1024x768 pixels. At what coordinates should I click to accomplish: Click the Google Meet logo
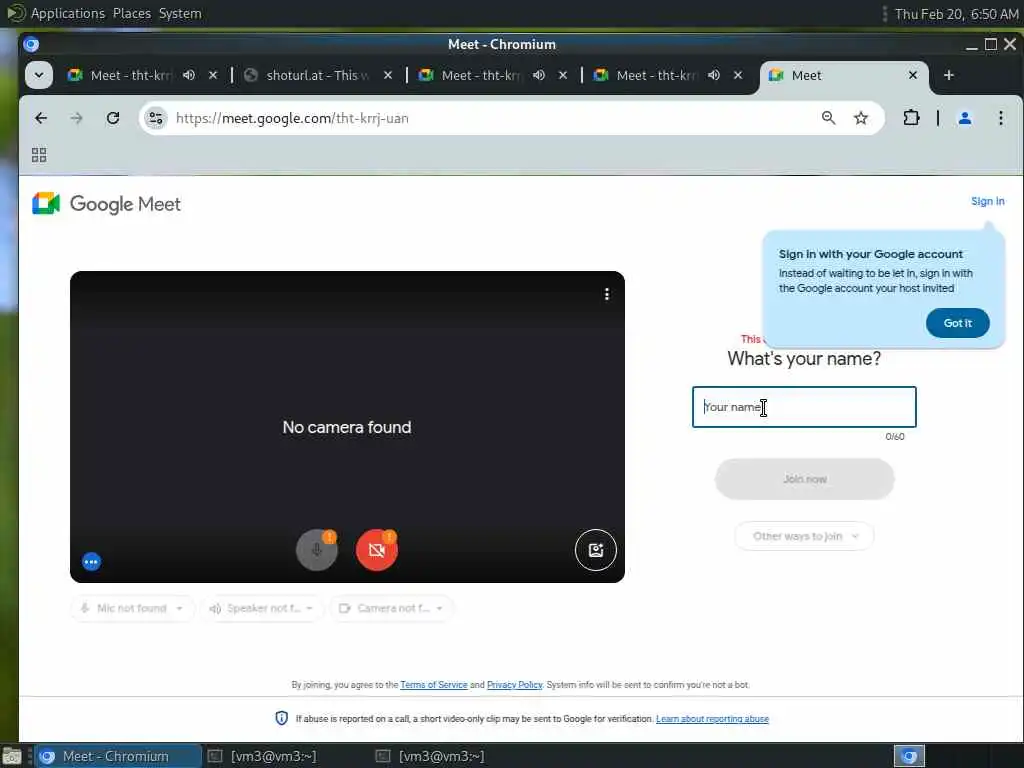[x=106, y=204]
